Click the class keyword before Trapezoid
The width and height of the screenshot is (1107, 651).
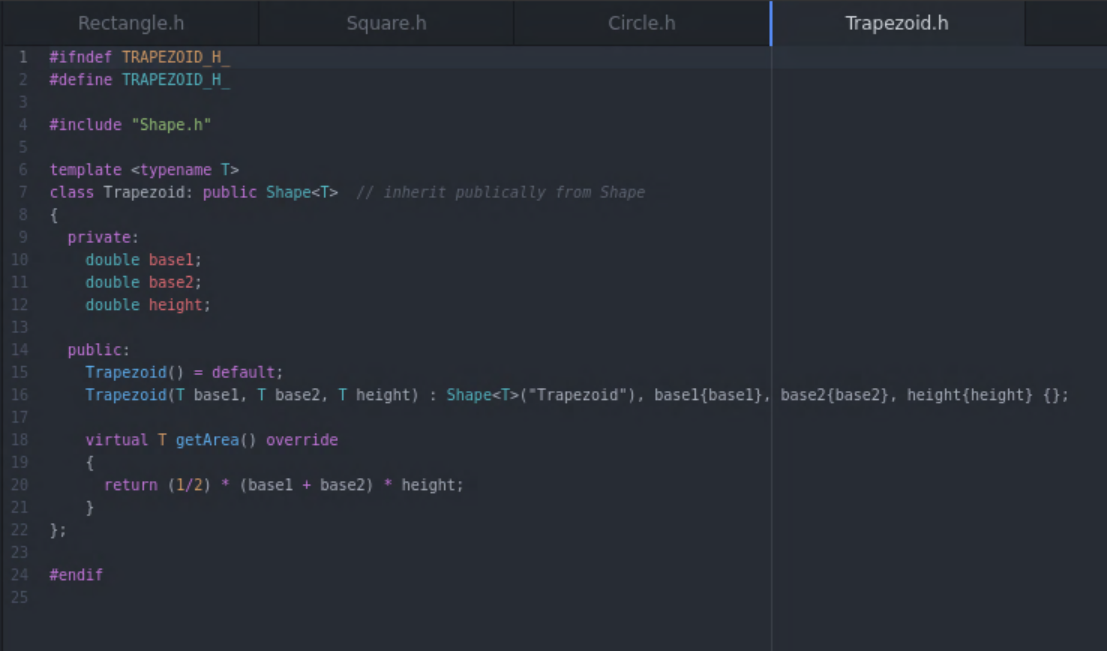click(x=71, y=193)
